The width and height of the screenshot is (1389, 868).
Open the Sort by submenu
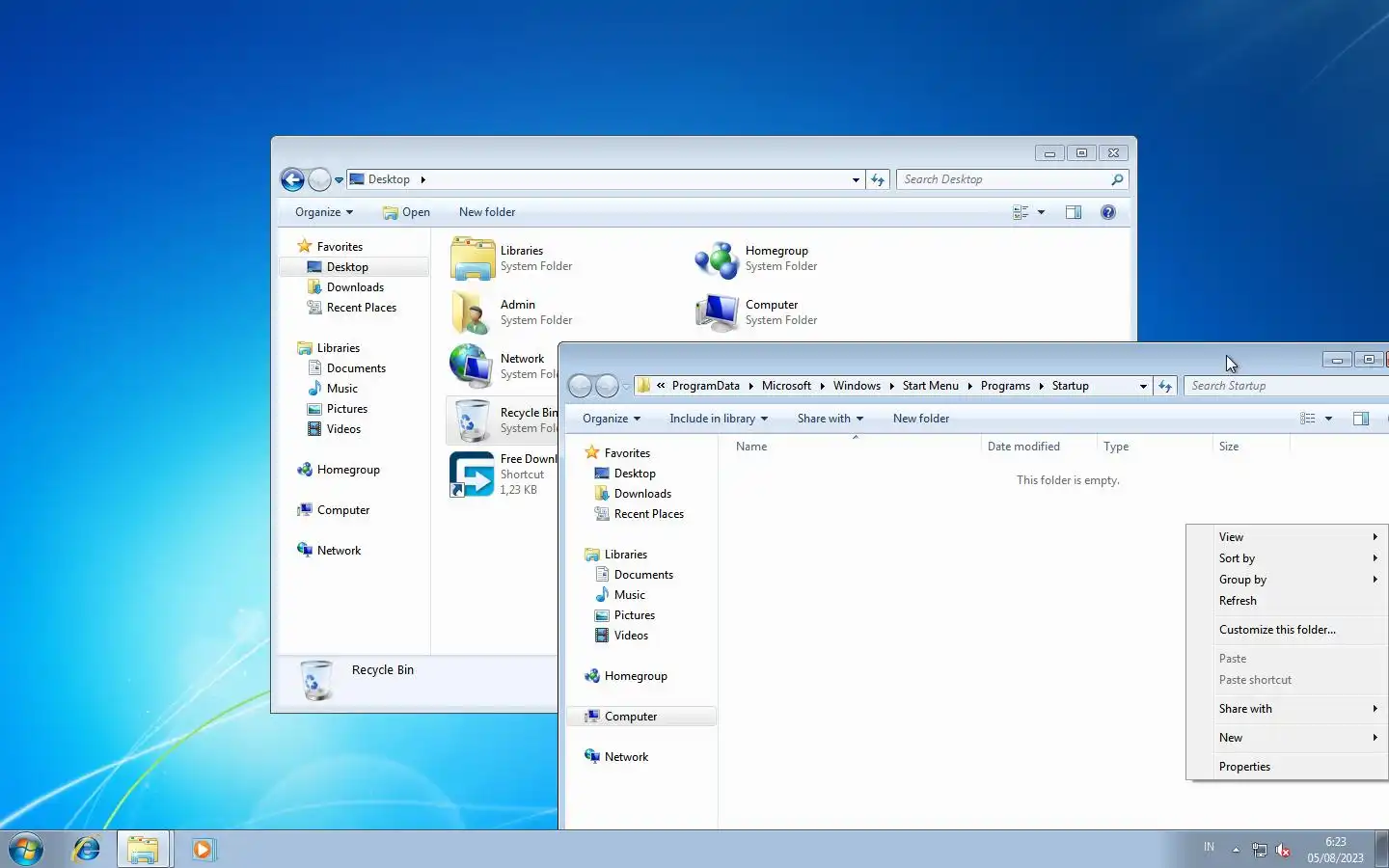coord(1288,558)
